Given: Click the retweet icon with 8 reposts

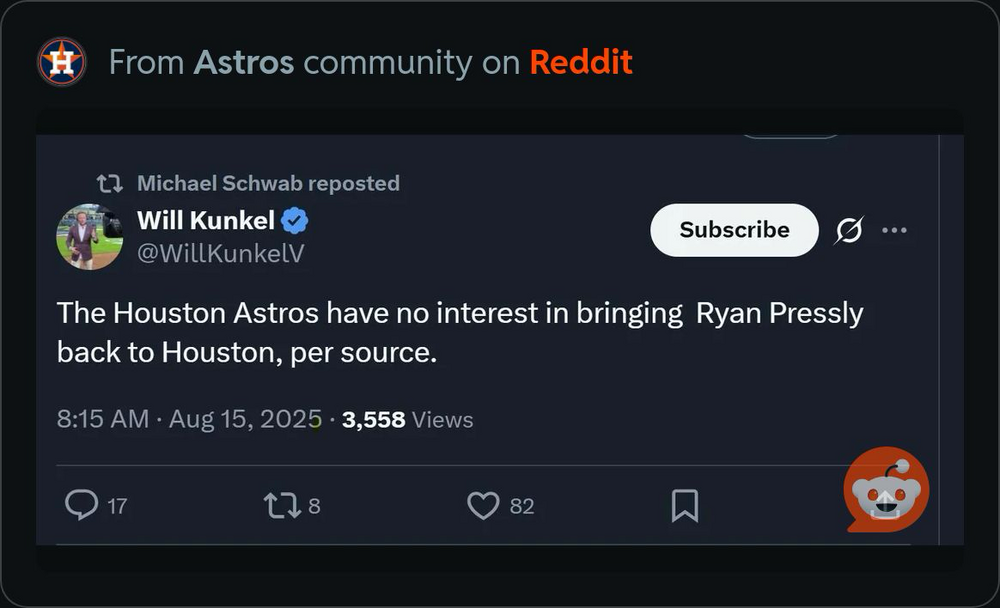Looking at the screenshot, I should pyautogui.click(x=282, y=505).
